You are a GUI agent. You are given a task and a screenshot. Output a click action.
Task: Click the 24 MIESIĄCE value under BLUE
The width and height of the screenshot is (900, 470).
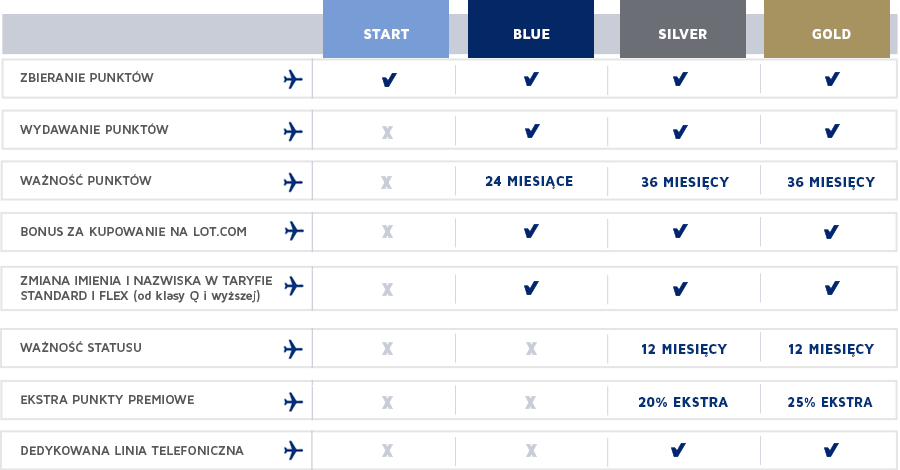529,182
